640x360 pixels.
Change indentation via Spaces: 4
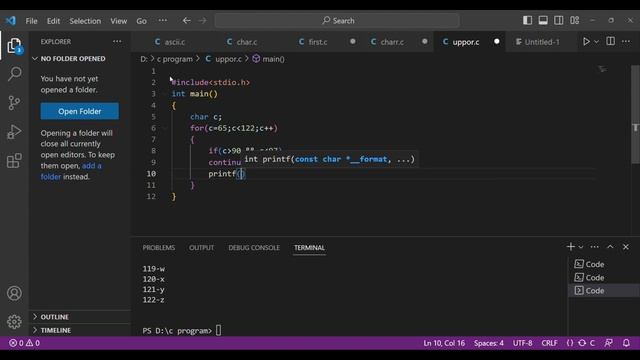pos(489,343)
